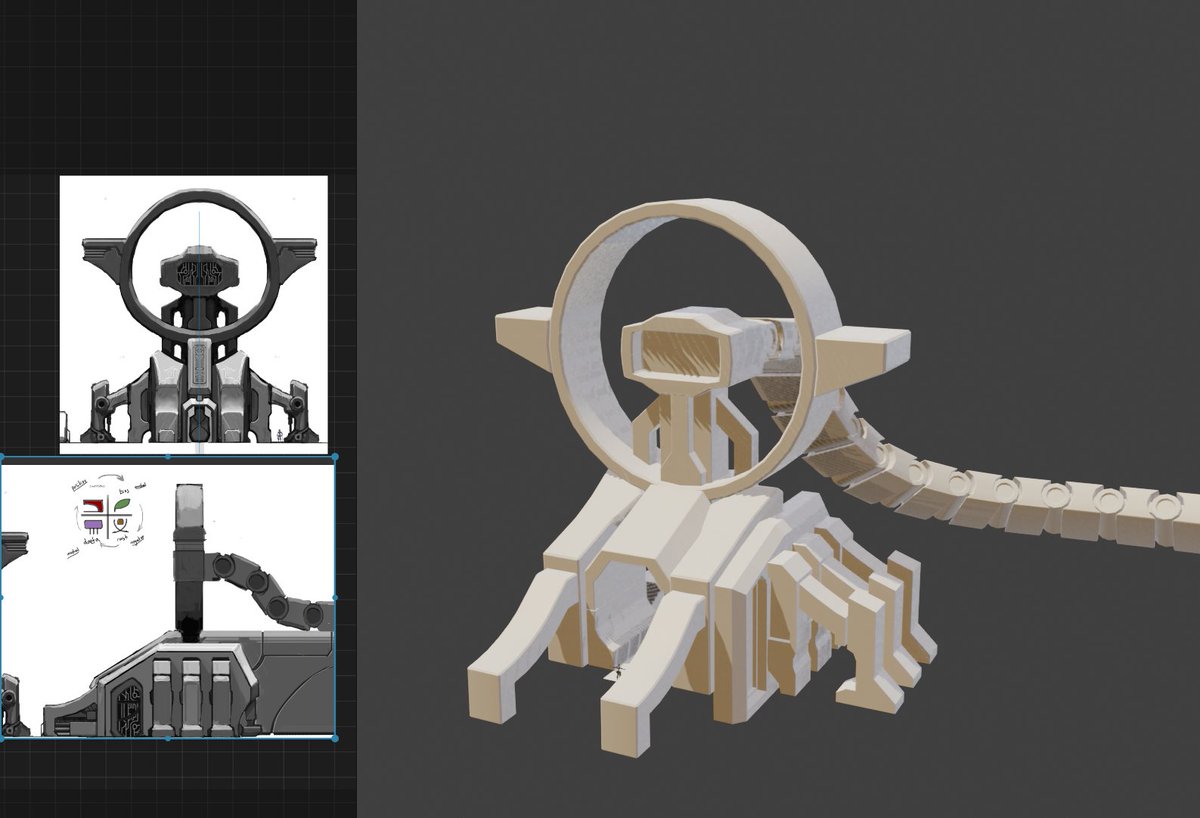Click the top-center edge handle of the selected reference
1200x818 pixels.
167,457
